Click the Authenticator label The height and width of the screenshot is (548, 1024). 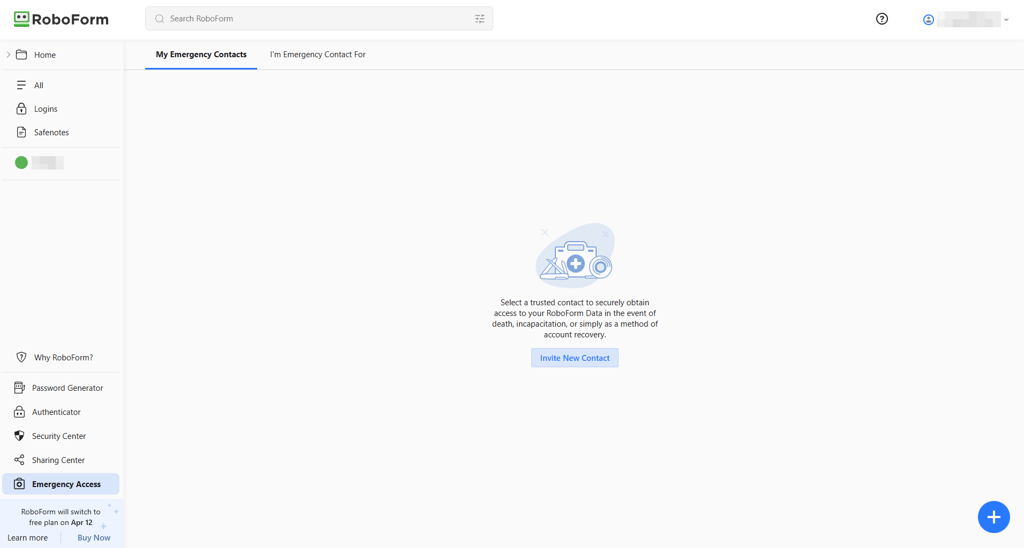[x=56, y=412]
